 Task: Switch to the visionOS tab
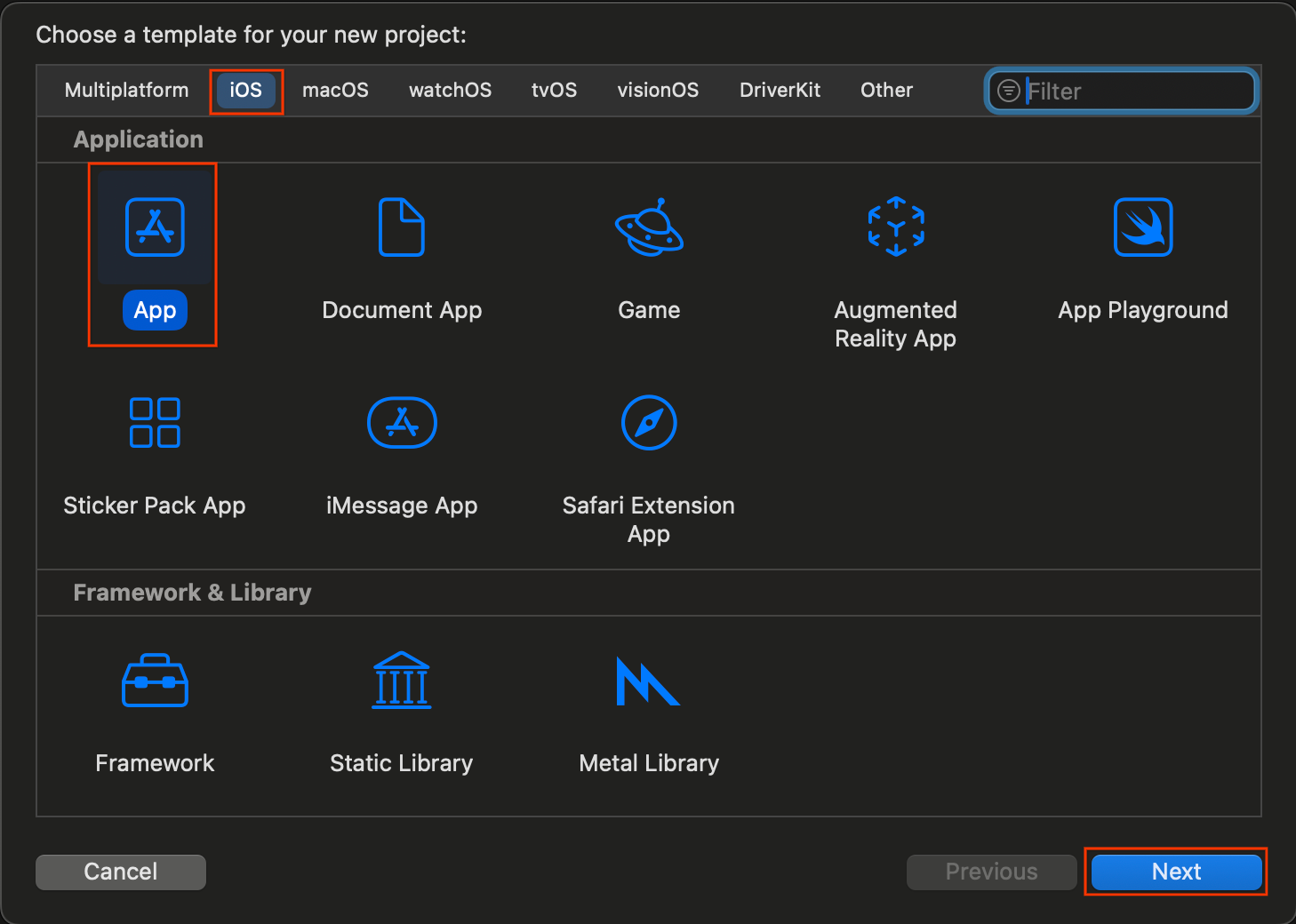658,90
